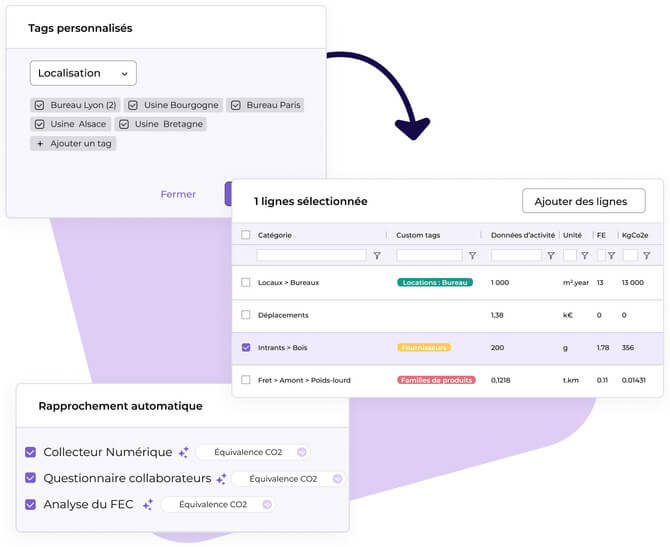The width and height of the screenshot is (670, 547).
Task: Click the sparkle icon next to Collecteur Numérique
Action: click(x=183, y=453)
